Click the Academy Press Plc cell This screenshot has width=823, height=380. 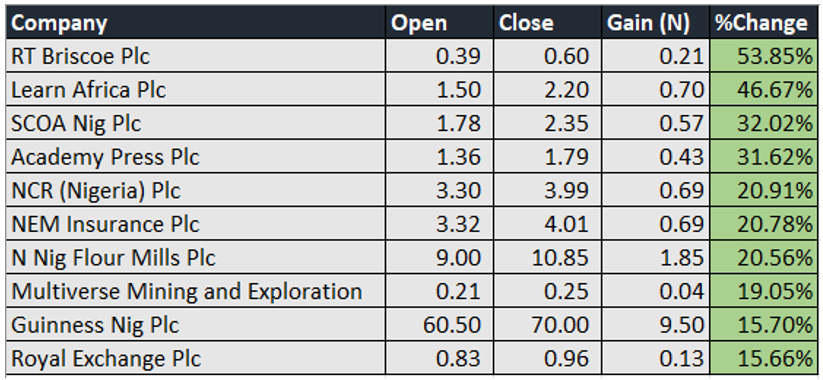tap(196, 156)
